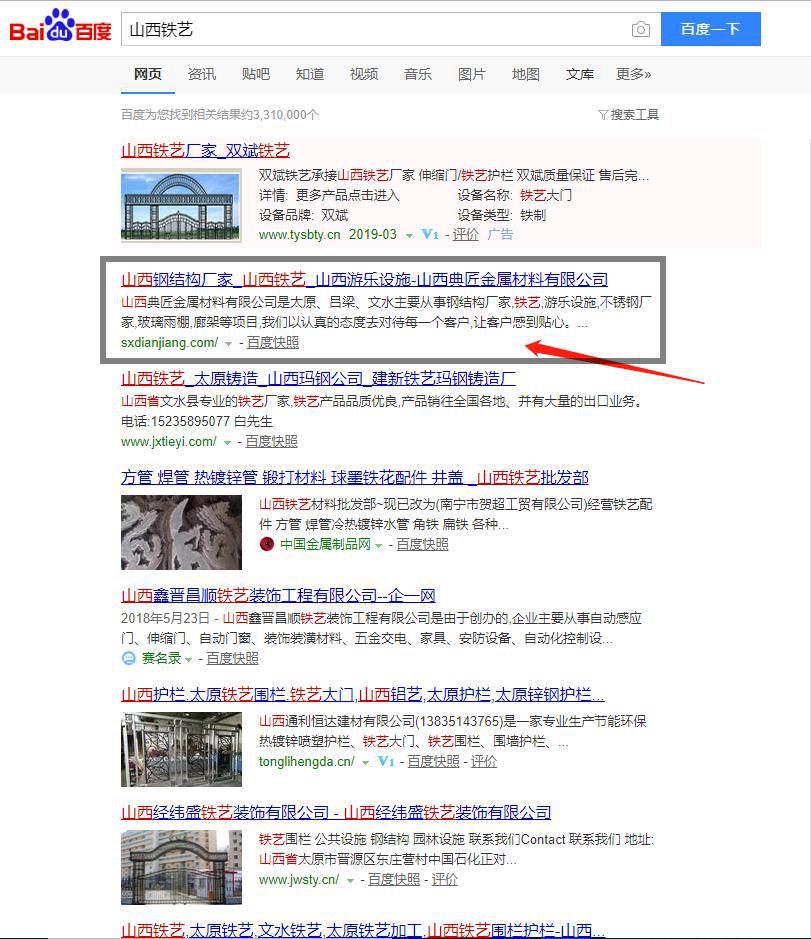Click the blue 赛名录 site icon
The height and width of the screenshot is (939, 811).
tap(129, 658)
